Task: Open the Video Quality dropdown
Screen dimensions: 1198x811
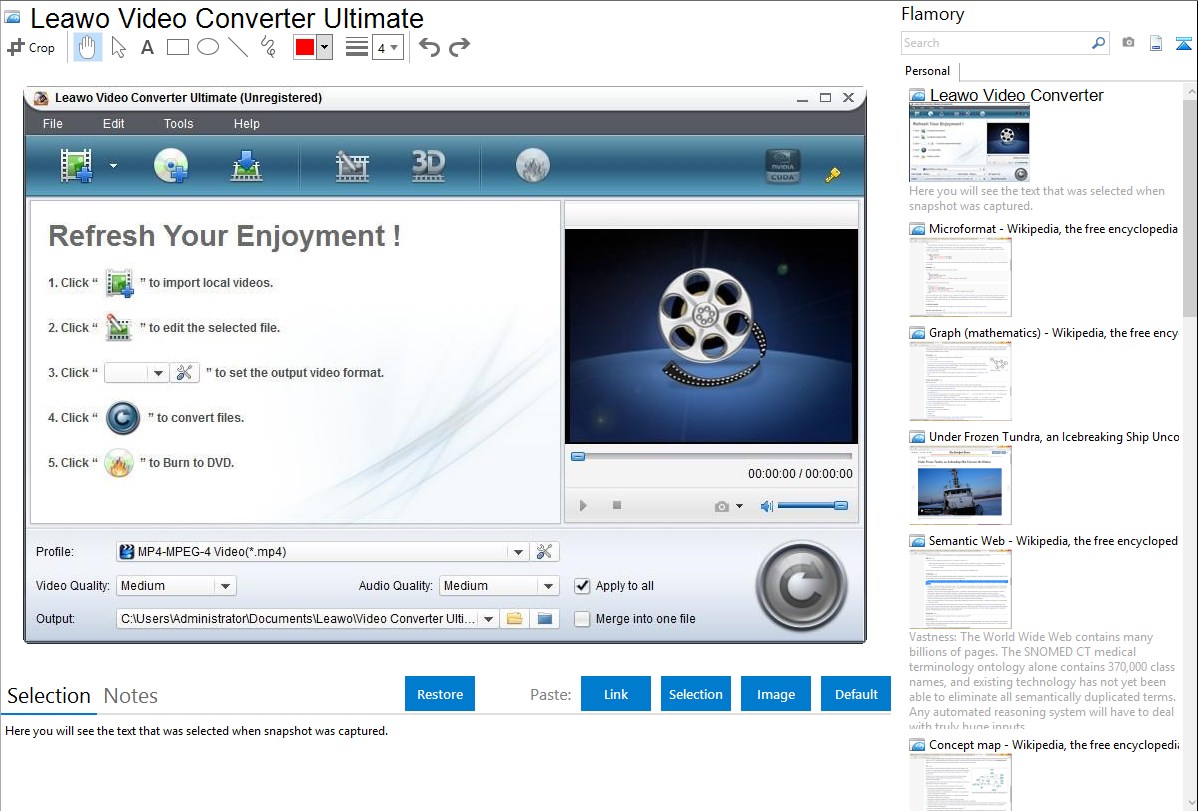Action: (225, 586)
